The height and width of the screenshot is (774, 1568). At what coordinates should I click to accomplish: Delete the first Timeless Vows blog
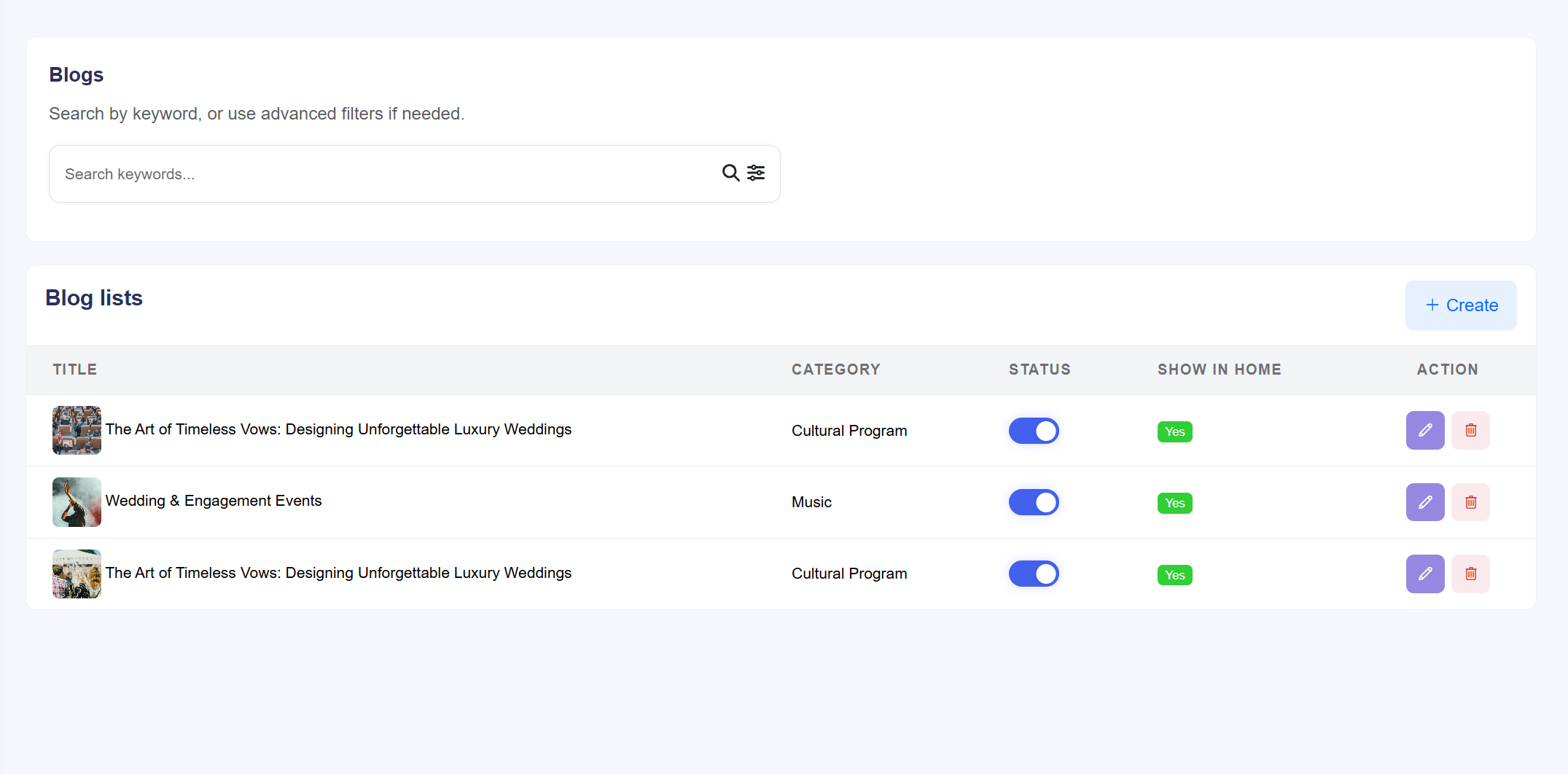[x=1470, y=430]
